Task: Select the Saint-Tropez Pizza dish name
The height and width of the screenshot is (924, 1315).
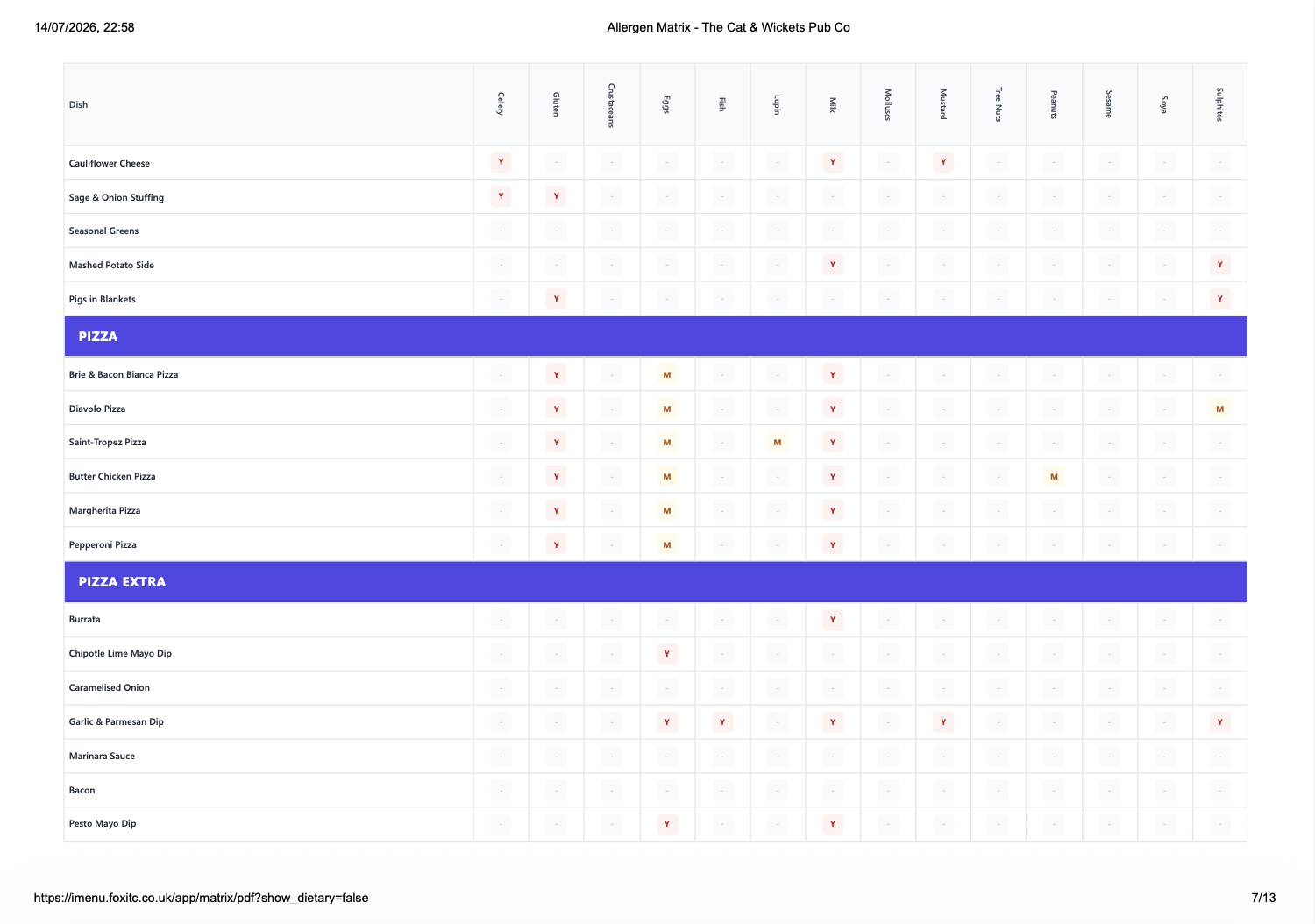Action: coord(108,442)
